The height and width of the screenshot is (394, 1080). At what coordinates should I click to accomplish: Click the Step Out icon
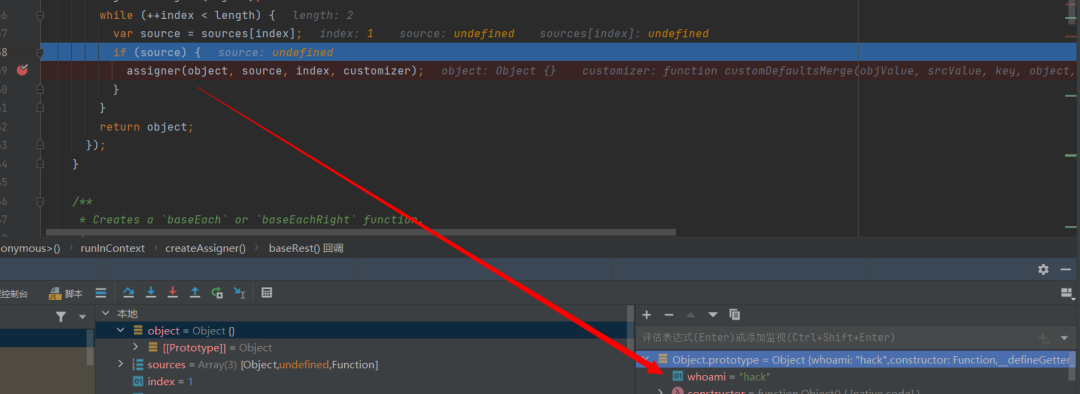[x=195, y=293]
